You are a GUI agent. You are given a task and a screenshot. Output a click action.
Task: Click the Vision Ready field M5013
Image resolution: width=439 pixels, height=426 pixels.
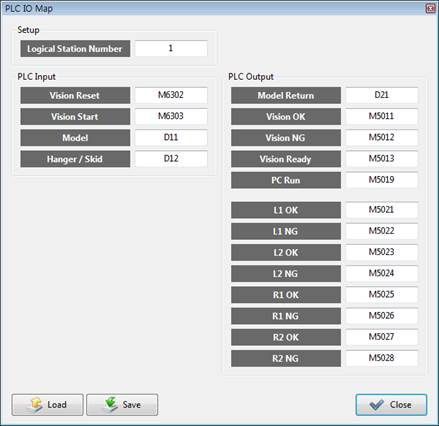click(x=382, y=159)
